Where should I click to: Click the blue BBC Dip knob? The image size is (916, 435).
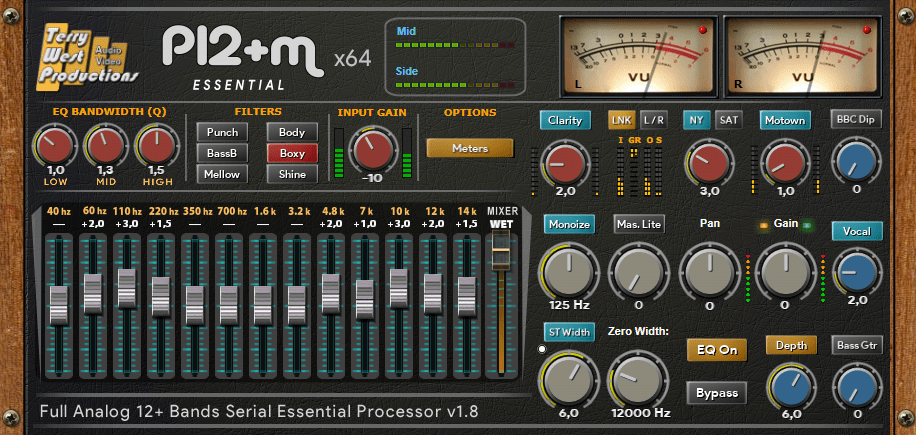[856, 162]
